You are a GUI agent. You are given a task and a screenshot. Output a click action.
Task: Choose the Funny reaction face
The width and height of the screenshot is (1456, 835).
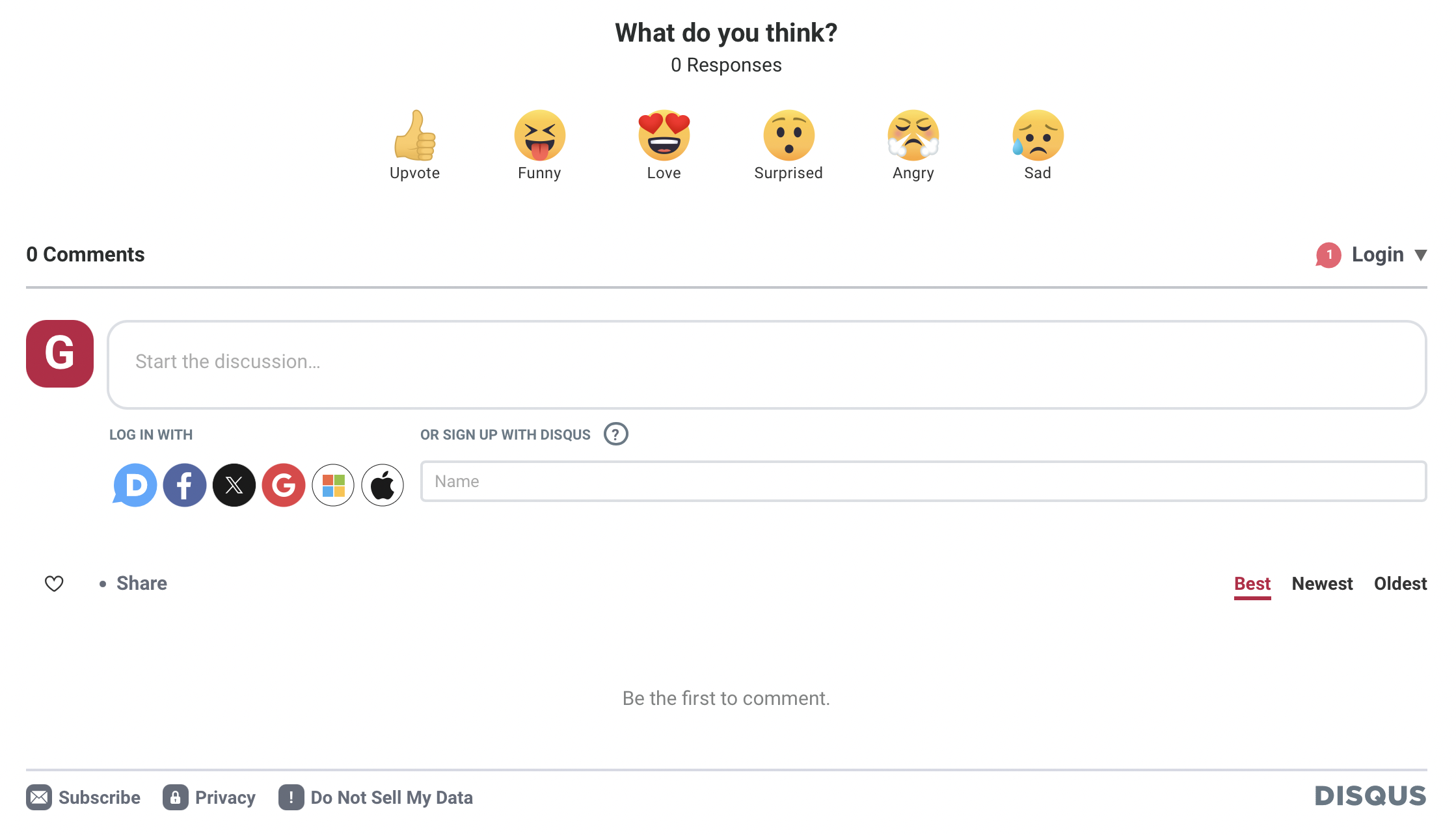[539, 136]
